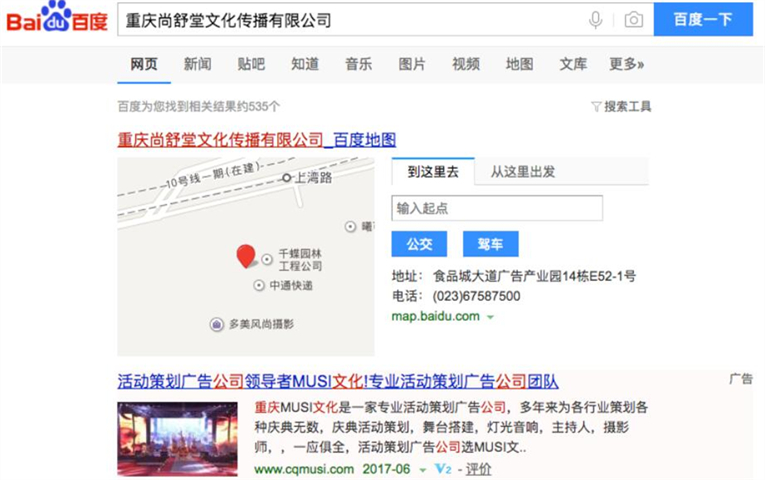The width and height of the screenshot is (765, 480).
Task: Click the stage event ad thumbnail
Action: point(178,439)
